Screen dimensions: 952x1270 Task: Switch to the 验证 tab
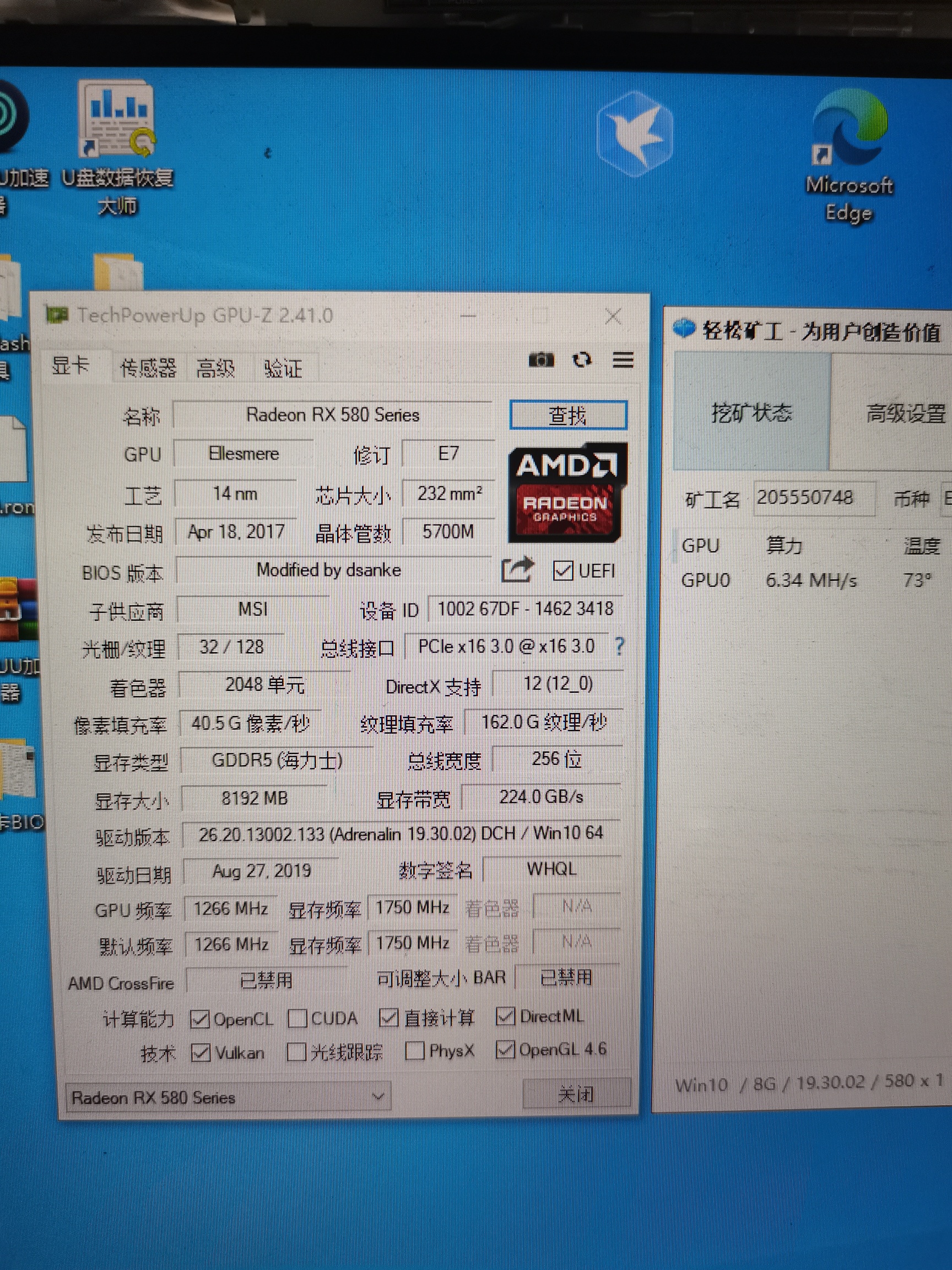pyautogui.click(x=283, y=368)
